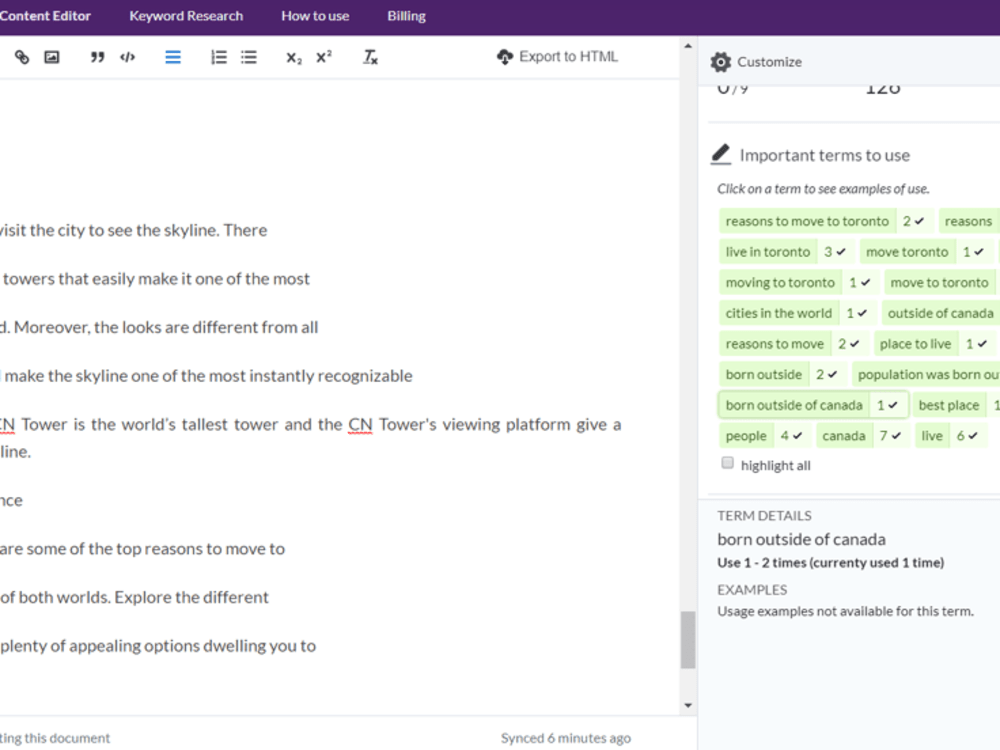Click the 'Synced 6 minutes ago' status
1000x750 pixels.
(566, 737)
